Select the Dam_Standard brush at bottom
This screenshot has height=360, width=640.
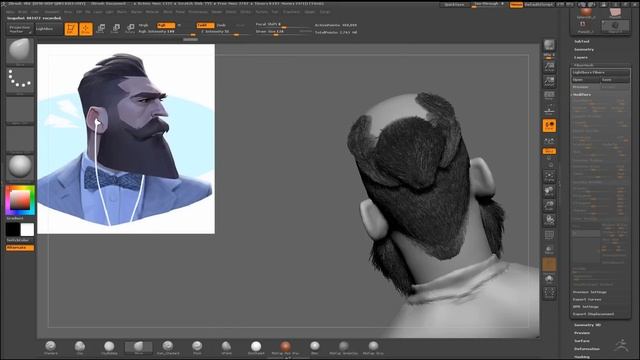point(168,347)
